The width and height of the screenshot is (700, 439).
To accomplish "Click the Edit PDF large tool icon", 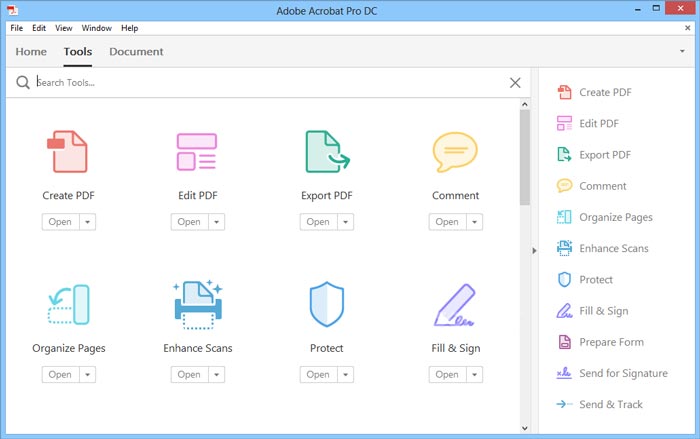I will [197, 151].
